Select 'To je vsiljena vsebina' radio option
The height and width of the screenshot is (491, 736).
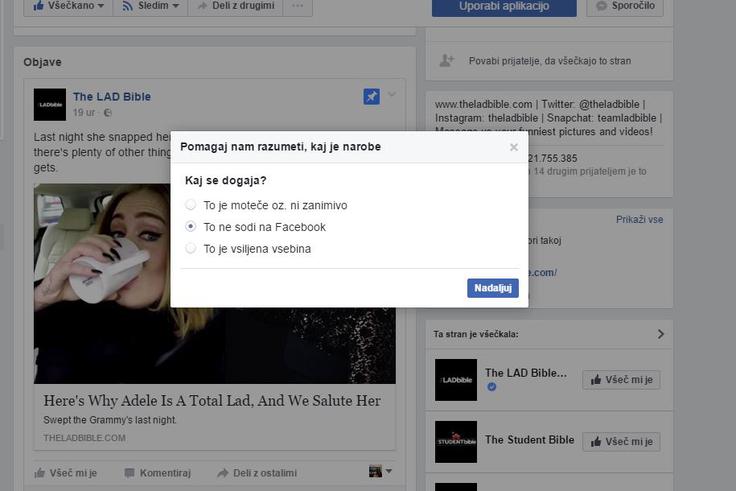click(190, 248)
